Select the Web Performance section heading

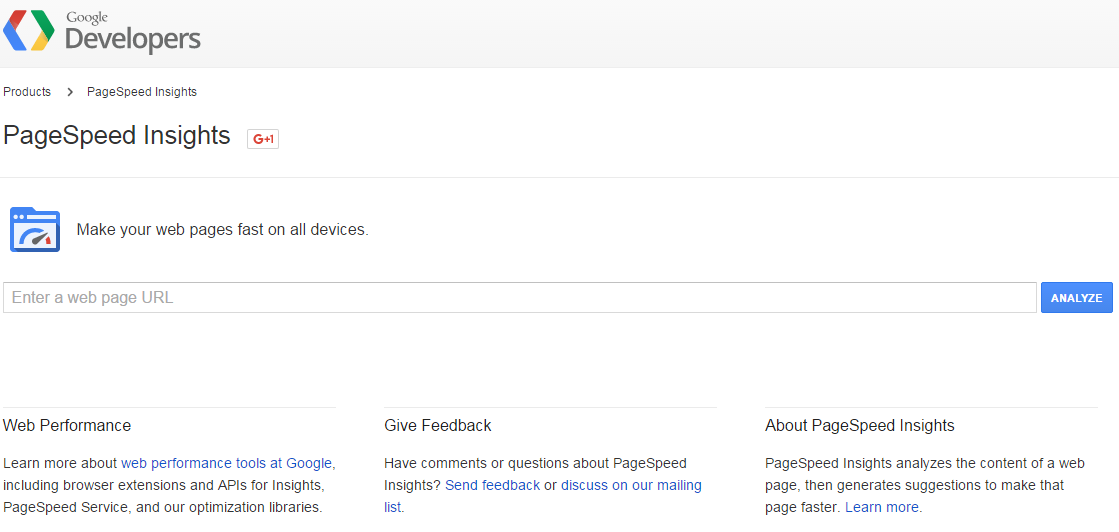[67, 426]
